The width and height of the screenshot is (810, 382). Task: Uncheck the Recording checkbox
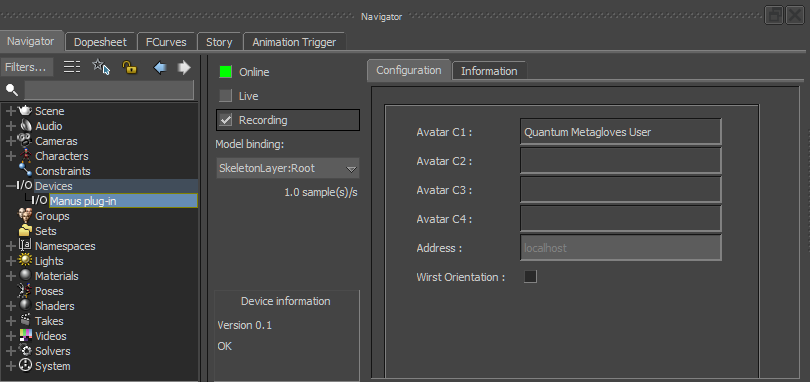pyautogui.click(x=226, y=120)
